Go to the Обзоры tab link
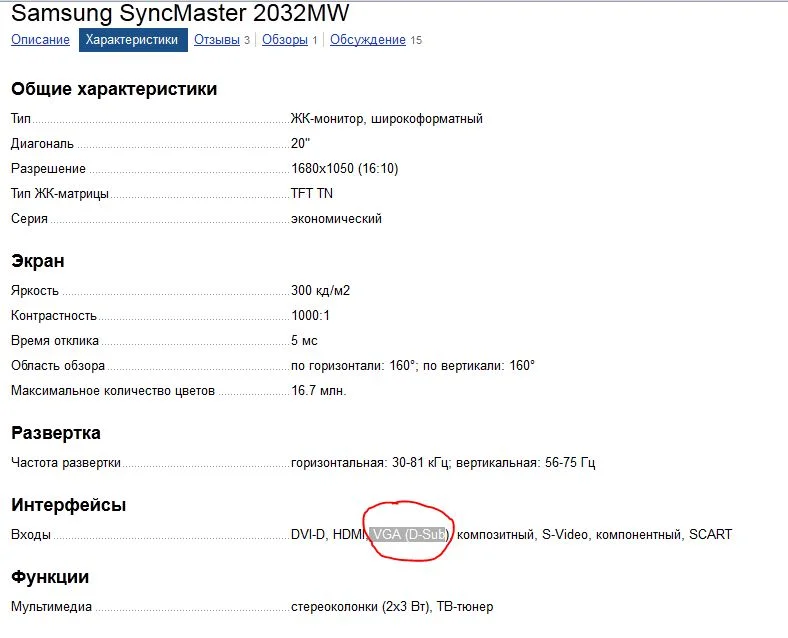 tap(285, 40)
